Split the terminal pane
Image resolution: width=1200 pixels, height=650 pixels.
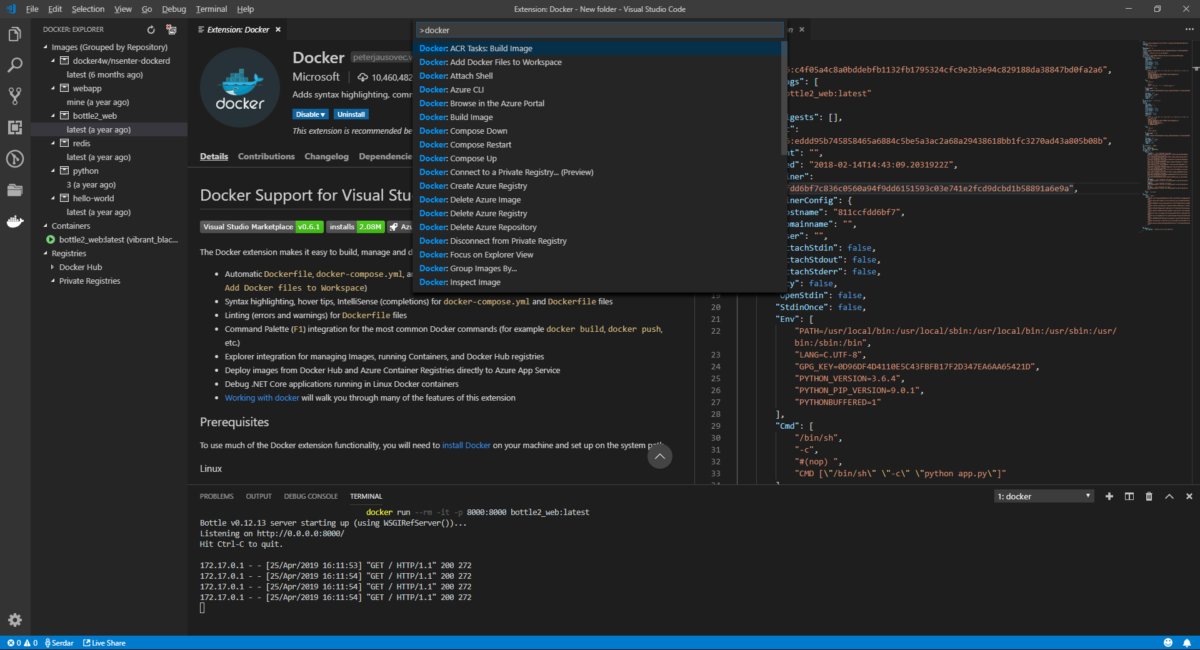pyautogui.click(x=1128, y=496)
